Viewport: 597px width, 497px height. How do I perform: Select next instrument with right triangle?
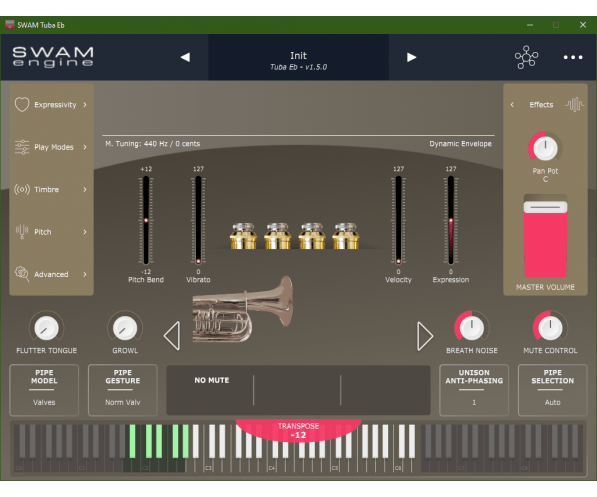pyautogui.click(x=425, y=336)
